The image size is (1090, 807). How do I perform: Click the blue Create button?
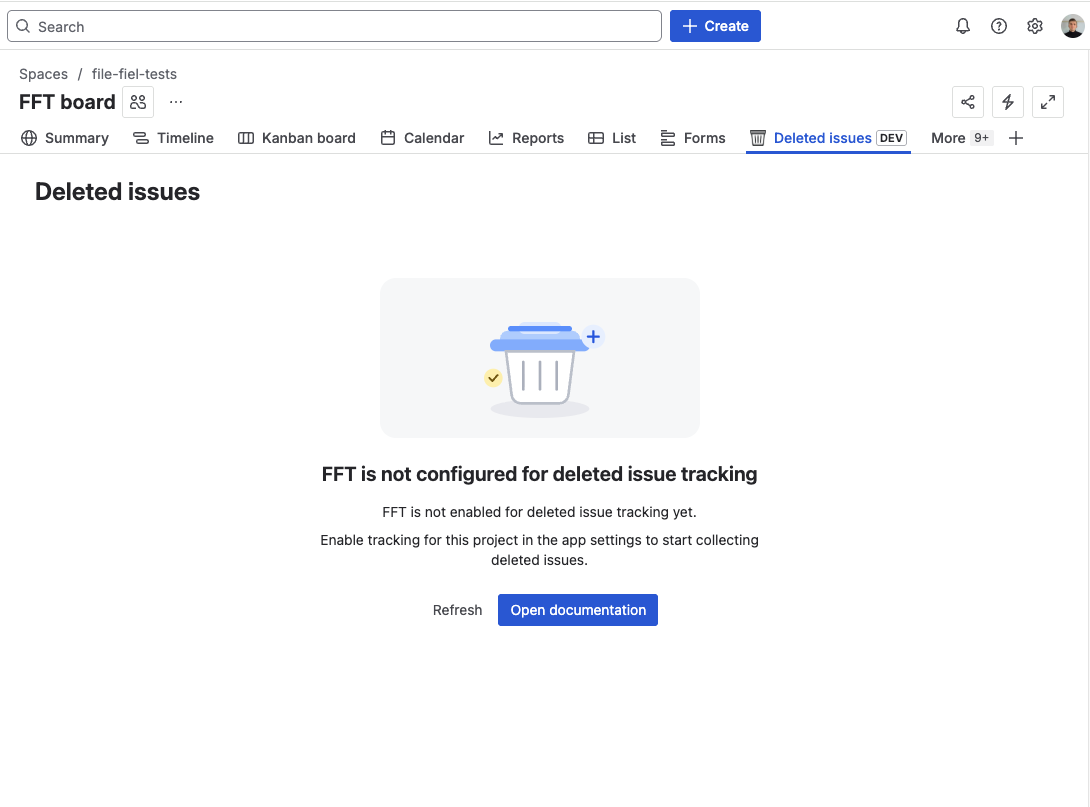click(x=715, y=26)
